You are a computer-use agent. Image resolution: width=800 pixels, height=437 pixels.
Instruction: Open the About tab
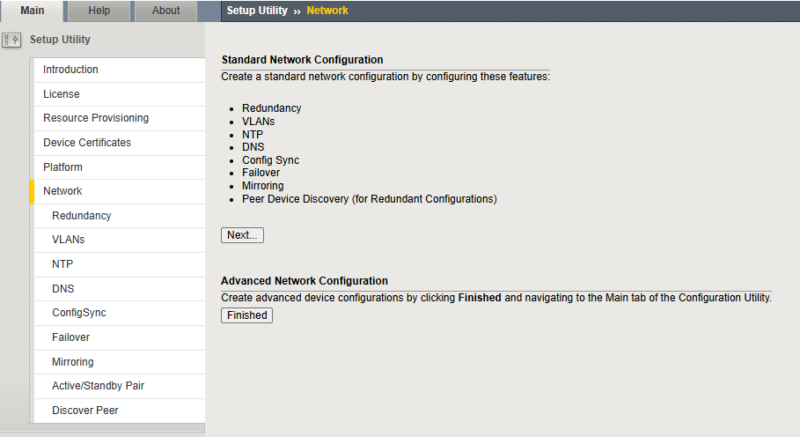coord(166,11)
